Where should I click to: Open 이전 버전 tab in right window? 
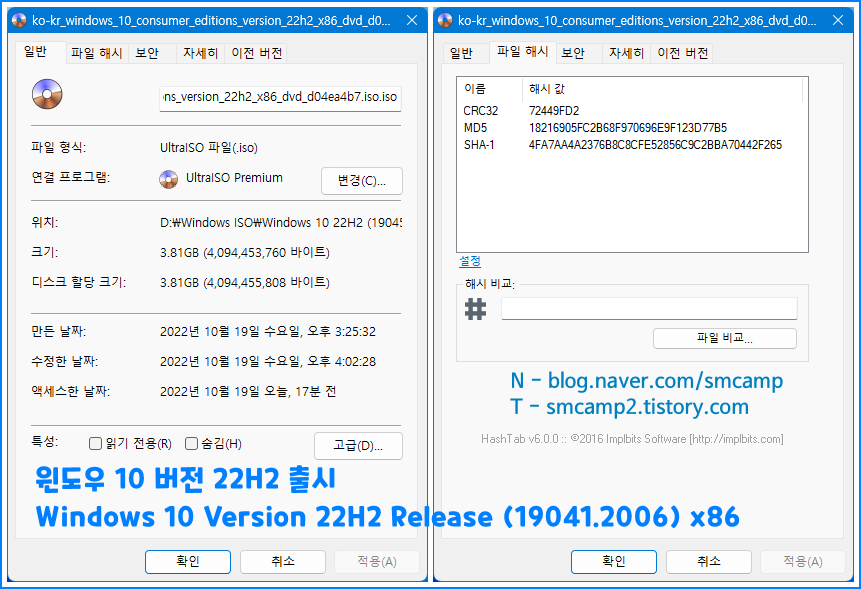(x=683, y=53)
